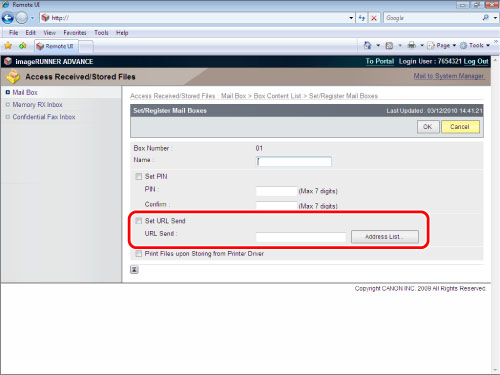Click the Log Out link

click(x=476, y=61)
